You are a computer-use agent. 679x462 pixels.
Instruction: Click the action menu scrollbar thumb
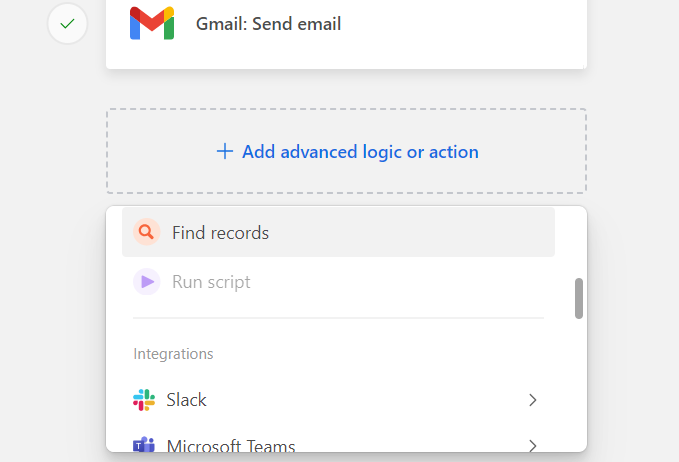pyautogui.click(x=579, y=298)
